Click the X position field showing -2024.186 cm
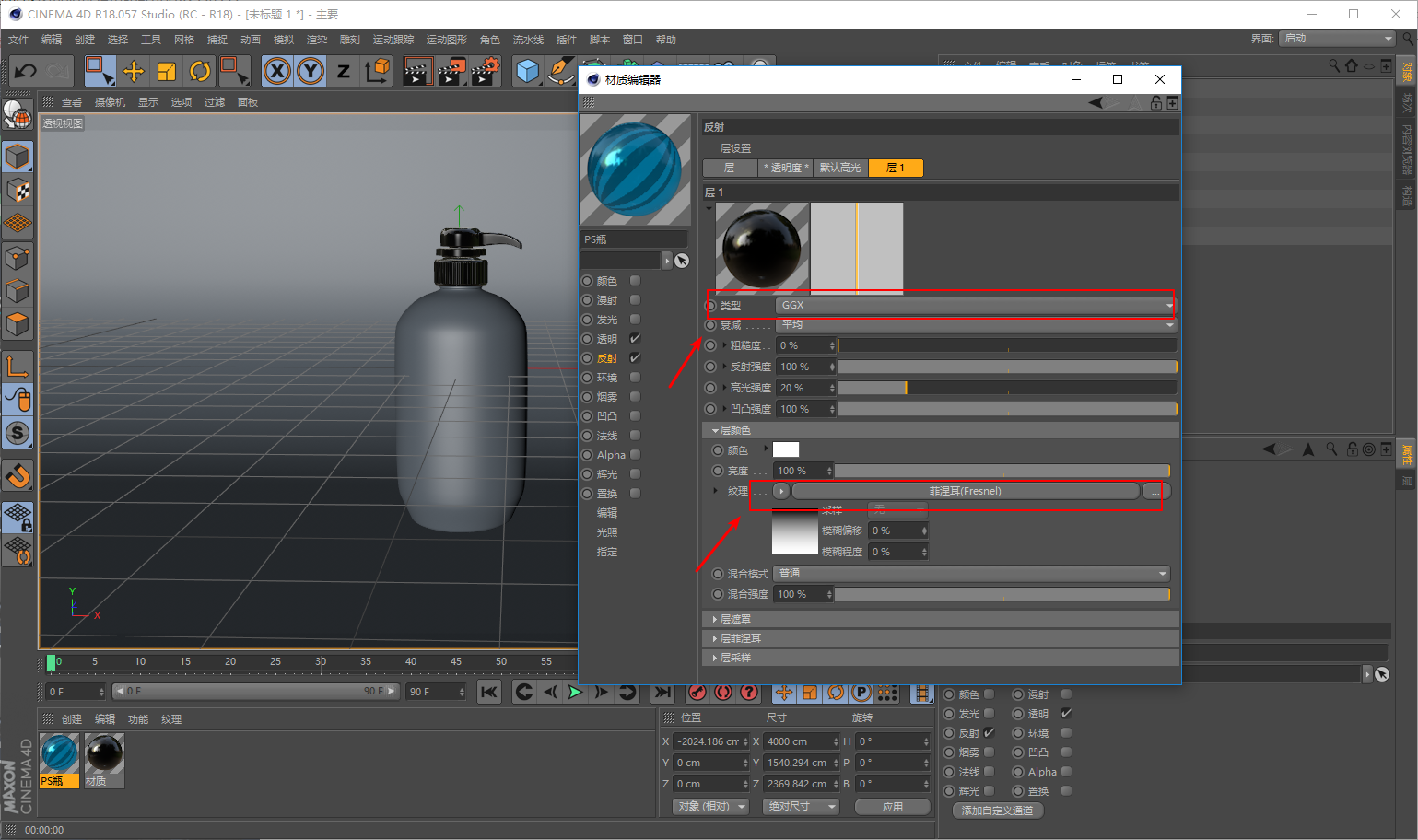 [712, 741]
